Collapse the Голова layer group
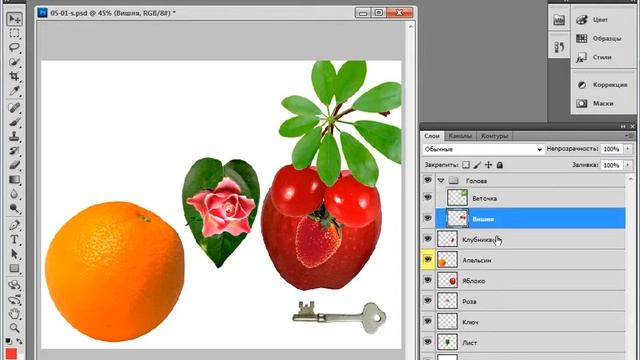640x360 pixels. pyautogui.click(x=441, y=180)
